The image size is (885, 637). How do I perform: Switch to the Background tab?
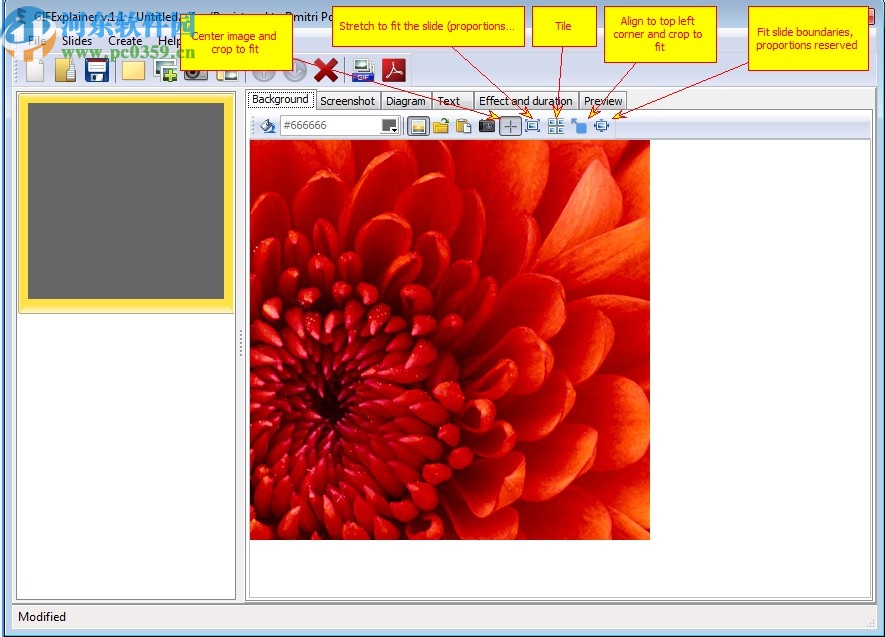pyautogui.click(x=281, y=99)
